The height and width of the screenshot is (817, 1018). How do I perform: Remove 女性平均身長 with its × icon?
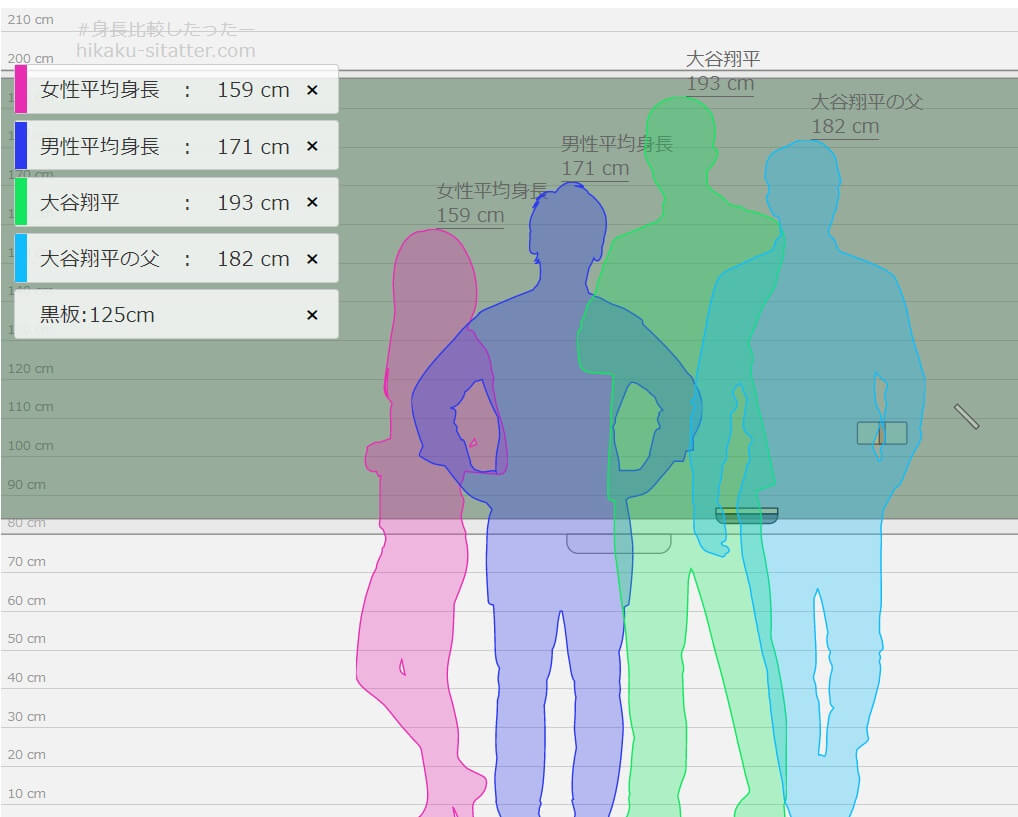(x=311, y=90)
